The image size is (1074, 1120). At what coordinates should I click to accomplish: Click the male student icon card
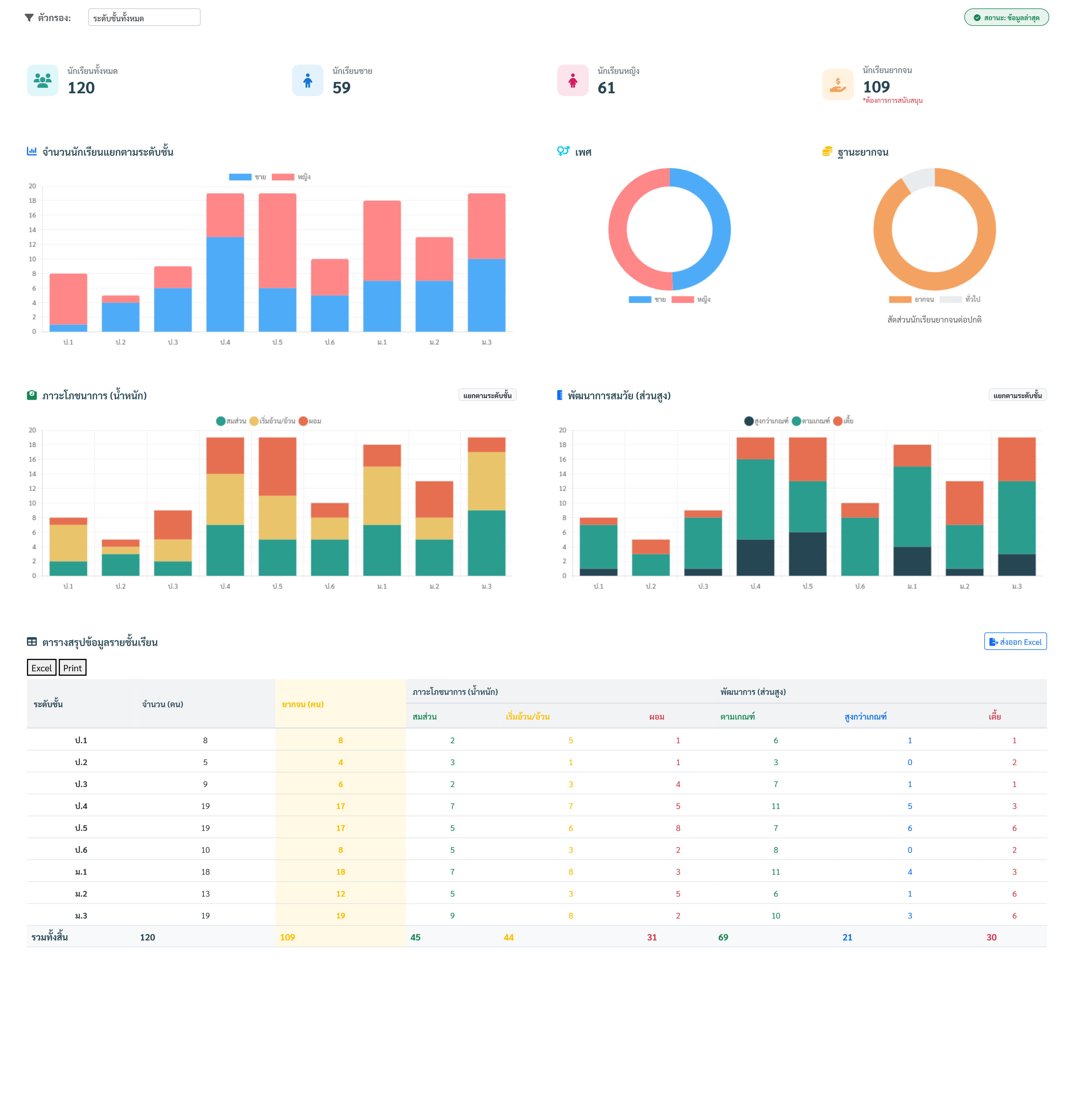[307, 81]
